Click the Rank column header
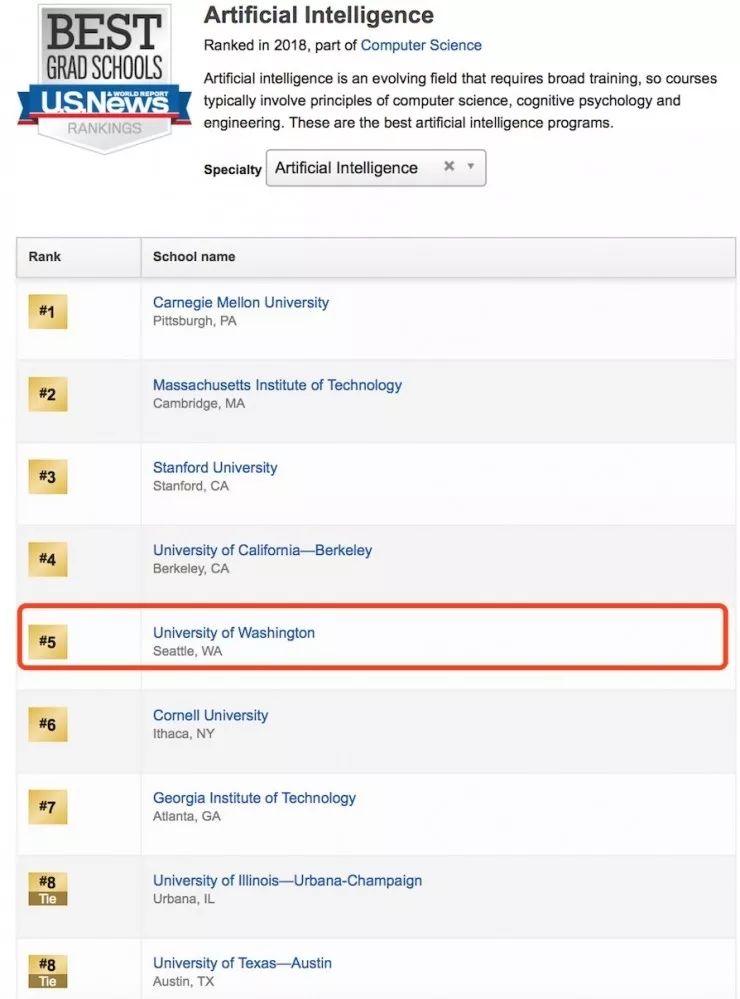Screen dimensions: 740x999 point(45,257)
